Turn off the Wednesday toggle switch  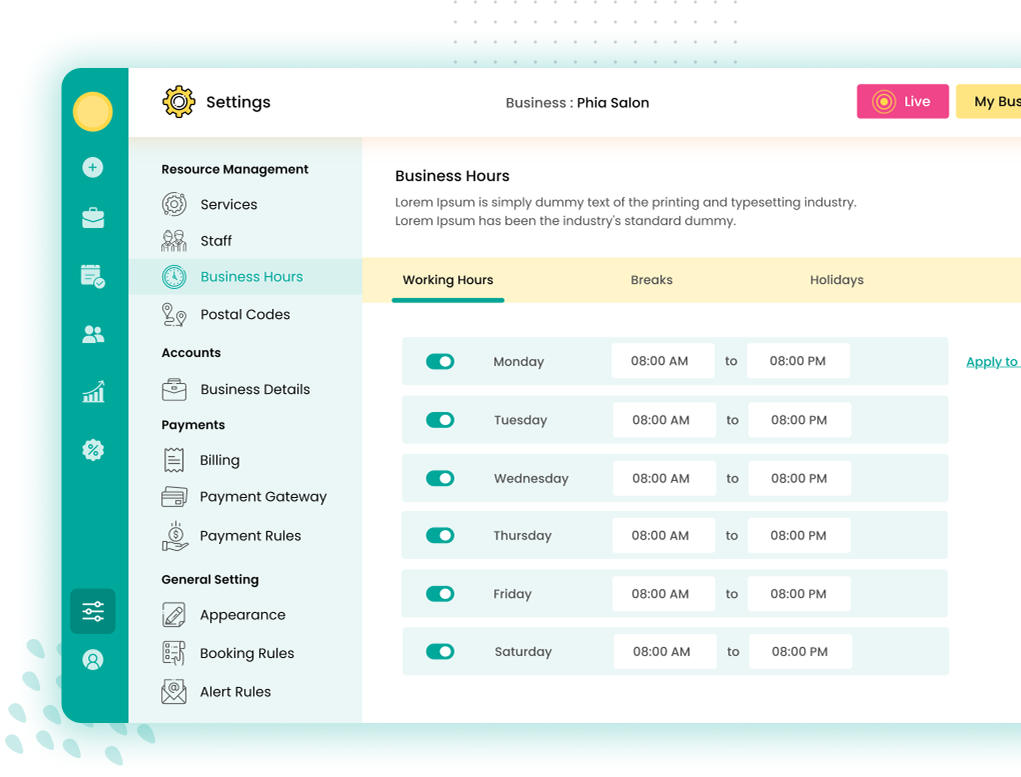pos(440,479)
